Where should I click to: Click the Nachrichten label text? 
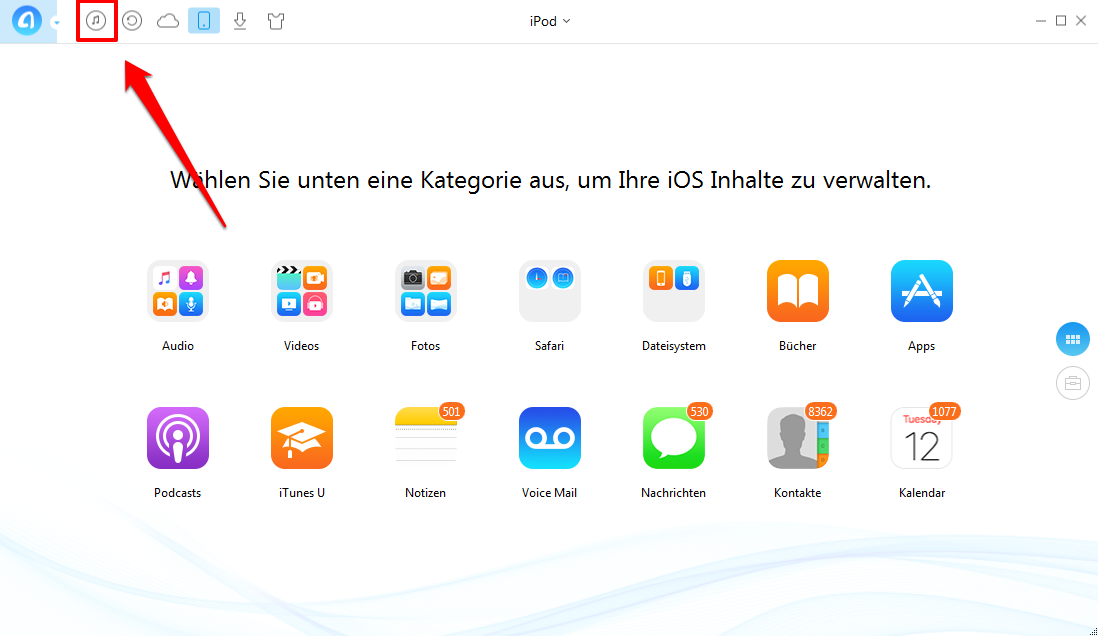(x=674, y=493)
